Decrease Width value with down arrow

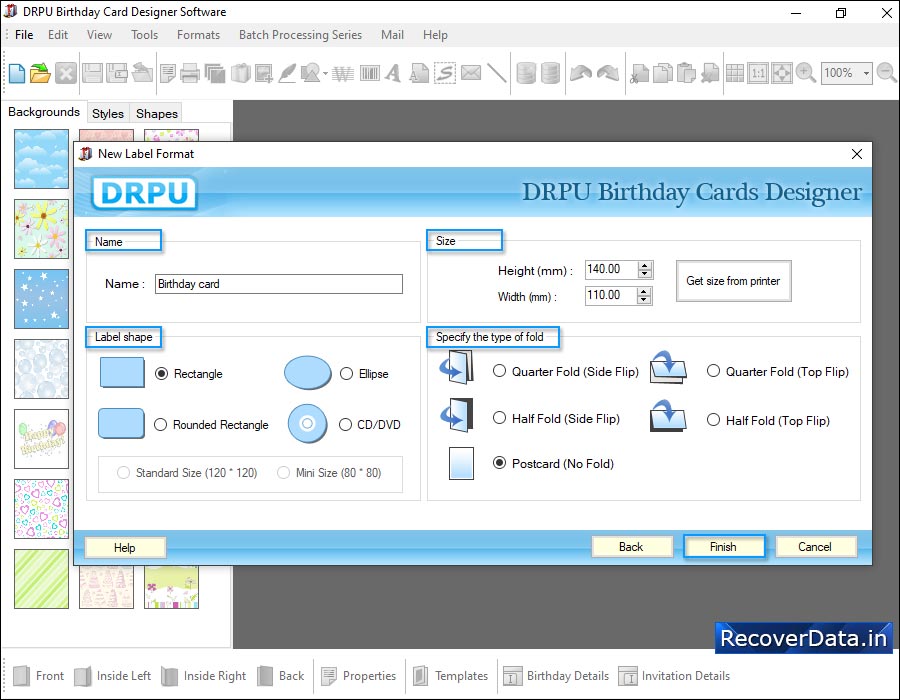pyautogui.click(x=644, y=300)
